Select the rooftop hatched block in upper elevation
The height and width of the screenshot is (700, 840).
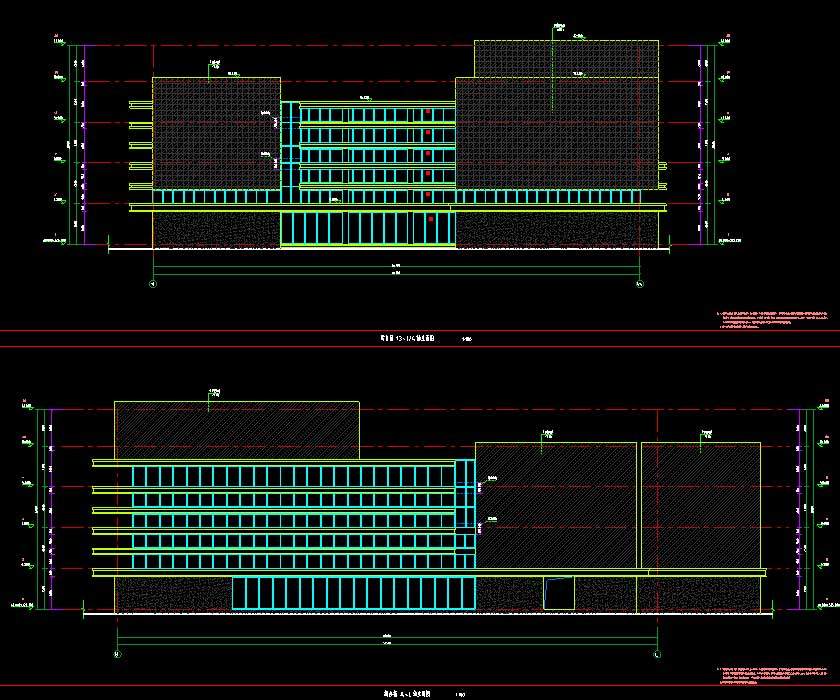(x=566, y=58)
